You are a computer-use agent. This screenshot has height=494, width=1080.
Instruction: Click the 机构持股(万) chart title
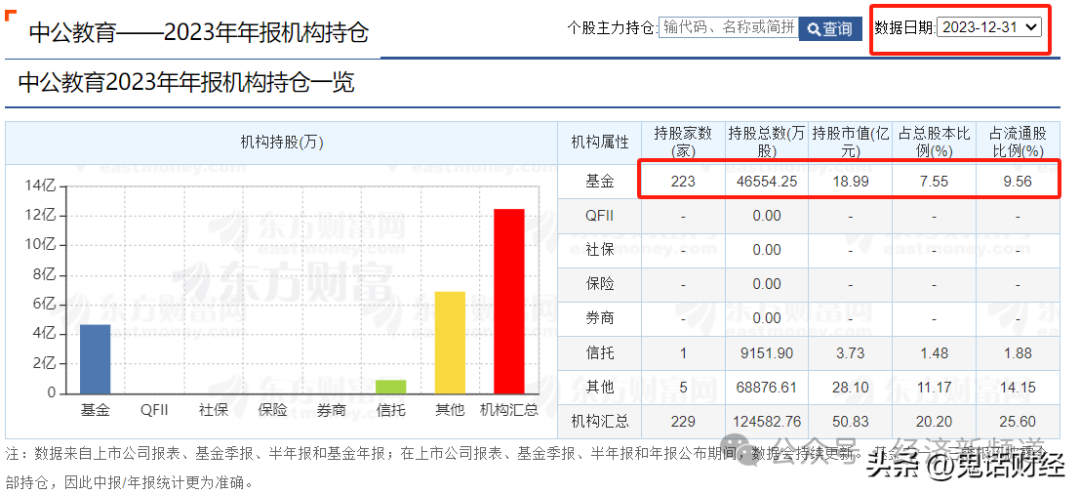tap(282, 143)
